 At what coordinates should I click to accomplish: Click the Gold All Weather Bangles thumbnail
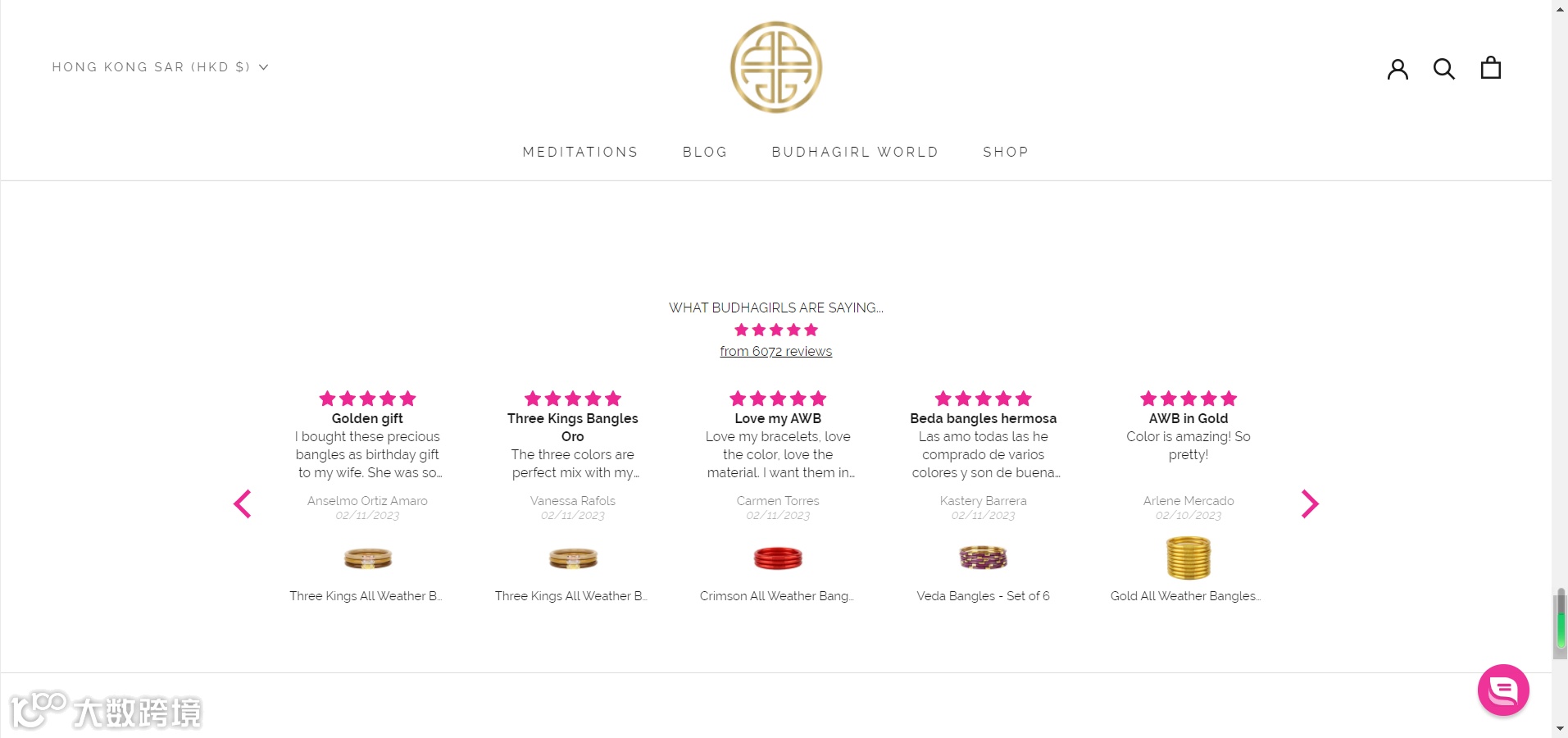(1188, 558)
